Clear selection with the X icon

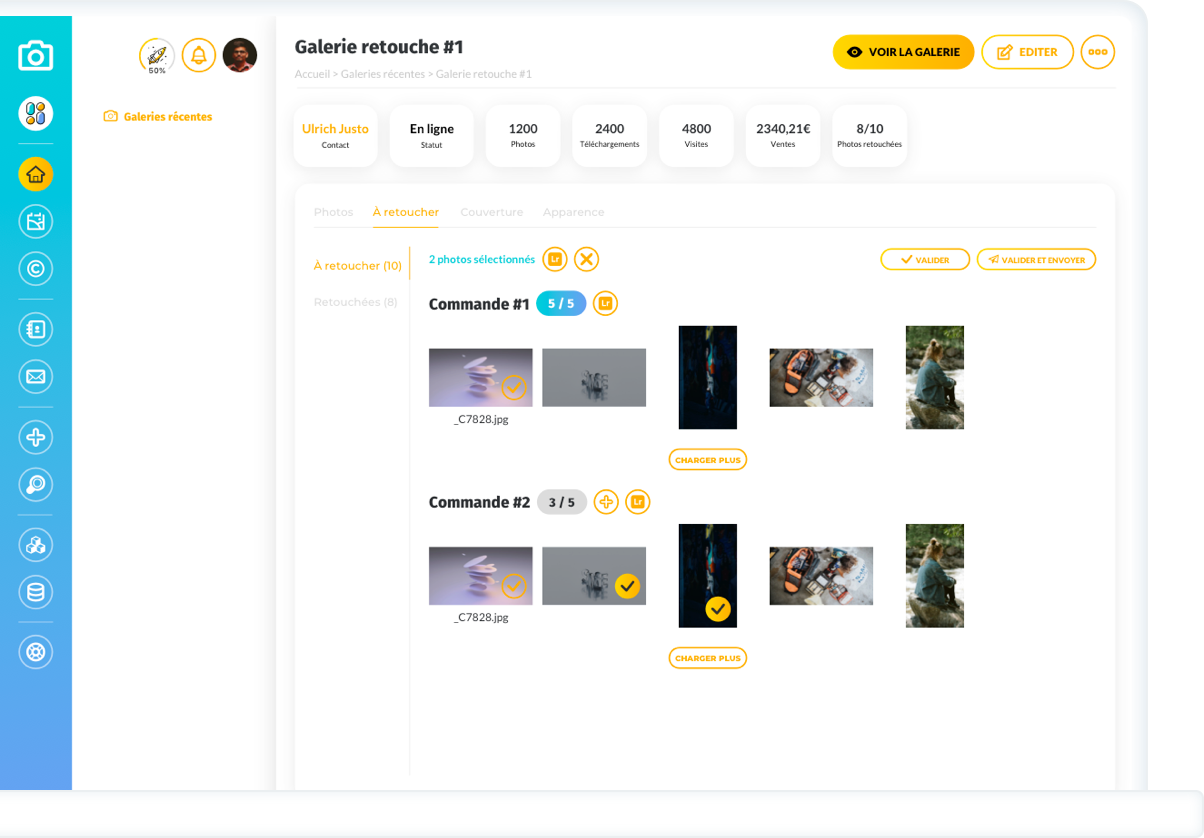pyautogui.click(x=587, y=260)
